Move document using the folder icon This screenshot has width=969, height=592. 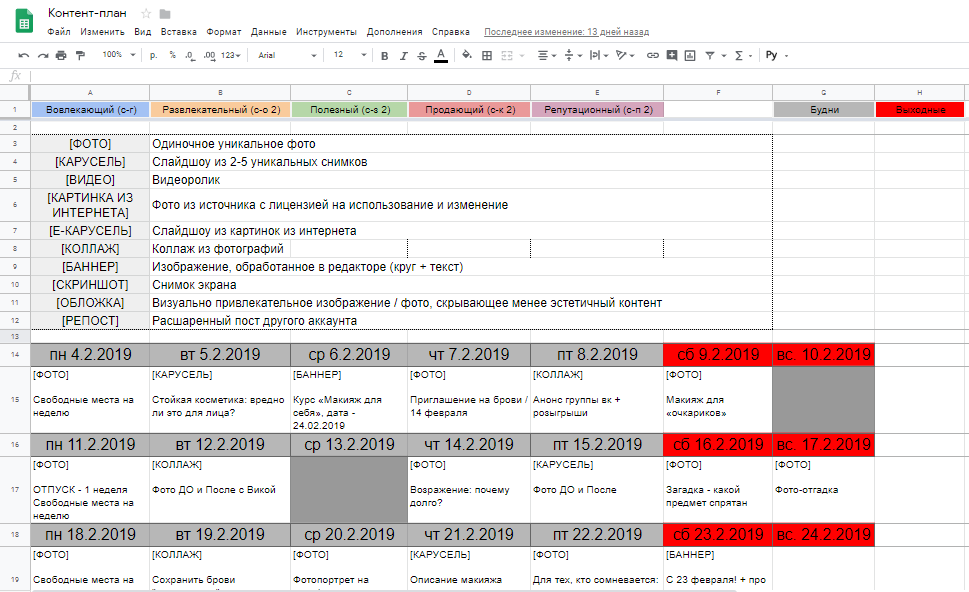(x=165, y=14)
